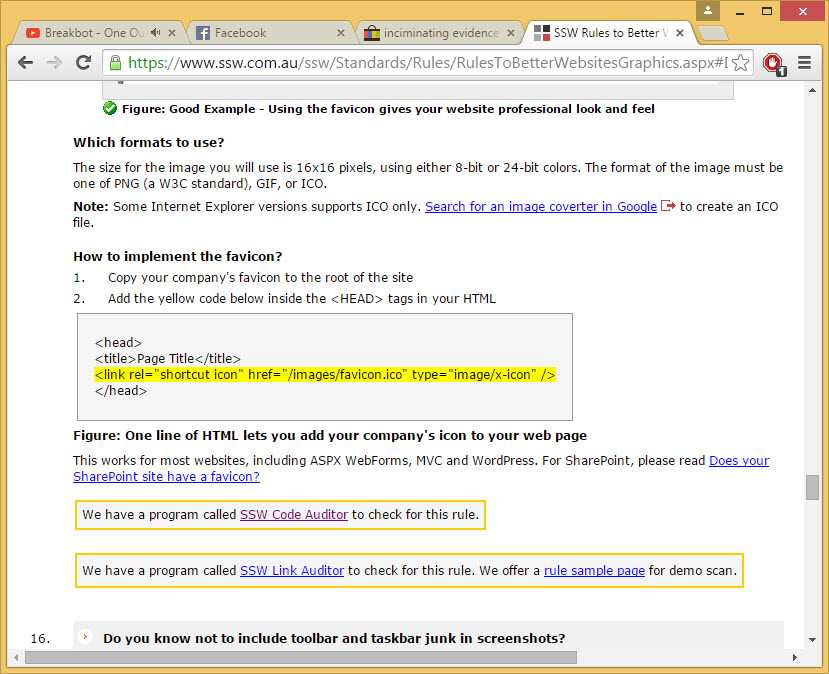Click the SSW favicon on the active tab

(x=541, y=33)
